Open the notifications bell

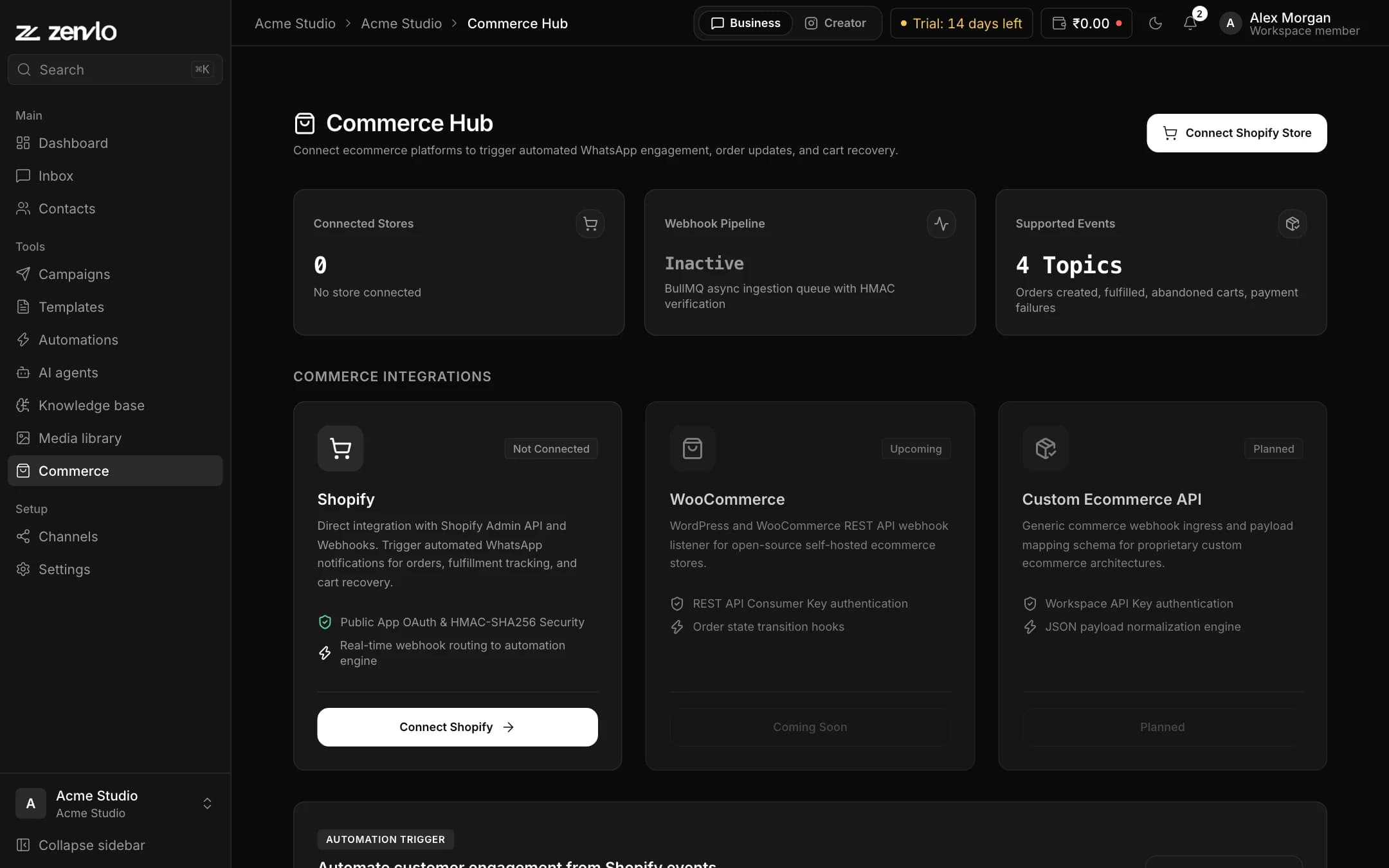(x=1190, y=23)
